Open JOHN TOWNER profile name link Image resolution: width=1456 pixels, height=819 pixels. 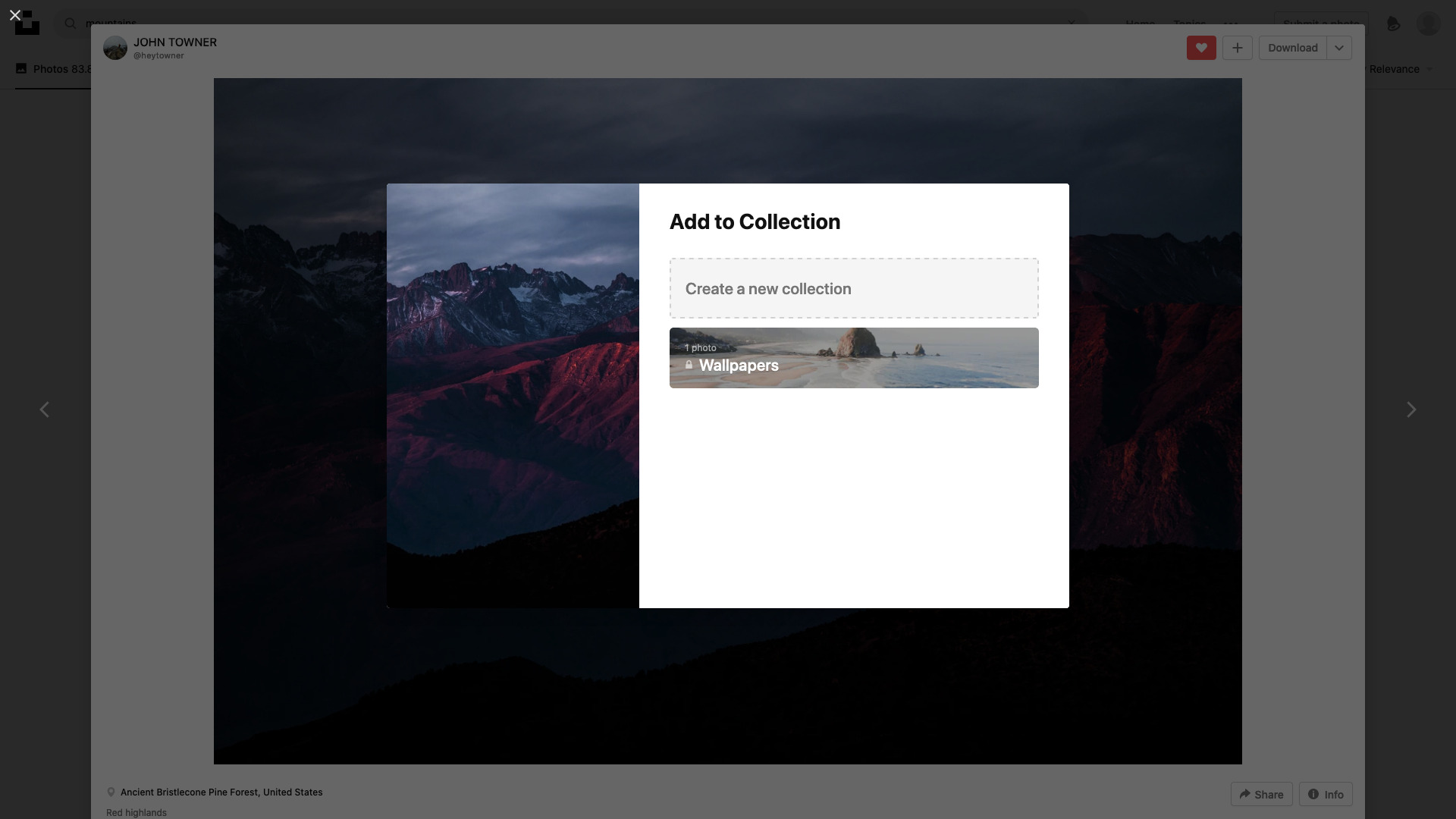175,42
